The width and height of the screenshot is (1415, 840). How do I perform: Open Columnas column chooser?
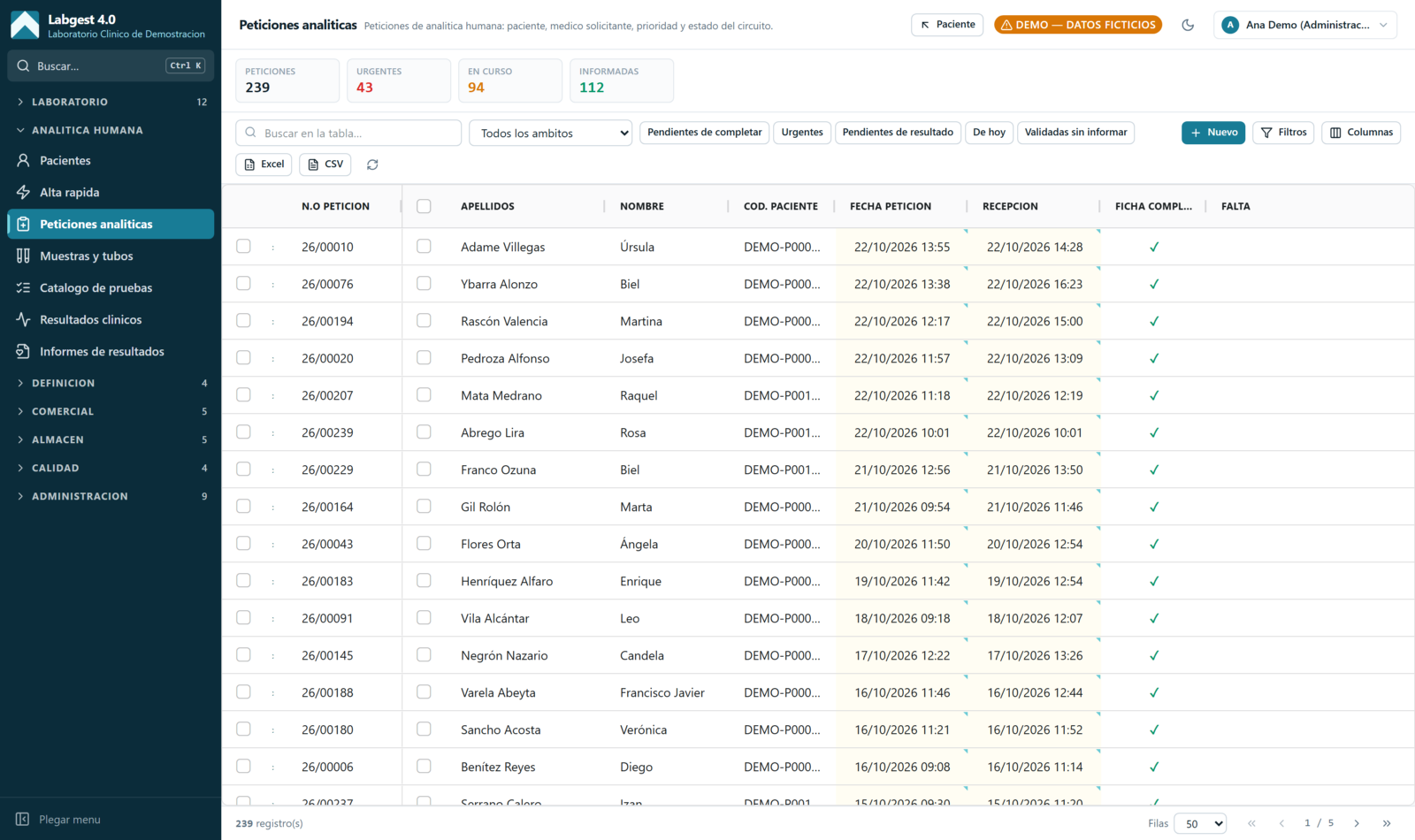coord(1361,133)
